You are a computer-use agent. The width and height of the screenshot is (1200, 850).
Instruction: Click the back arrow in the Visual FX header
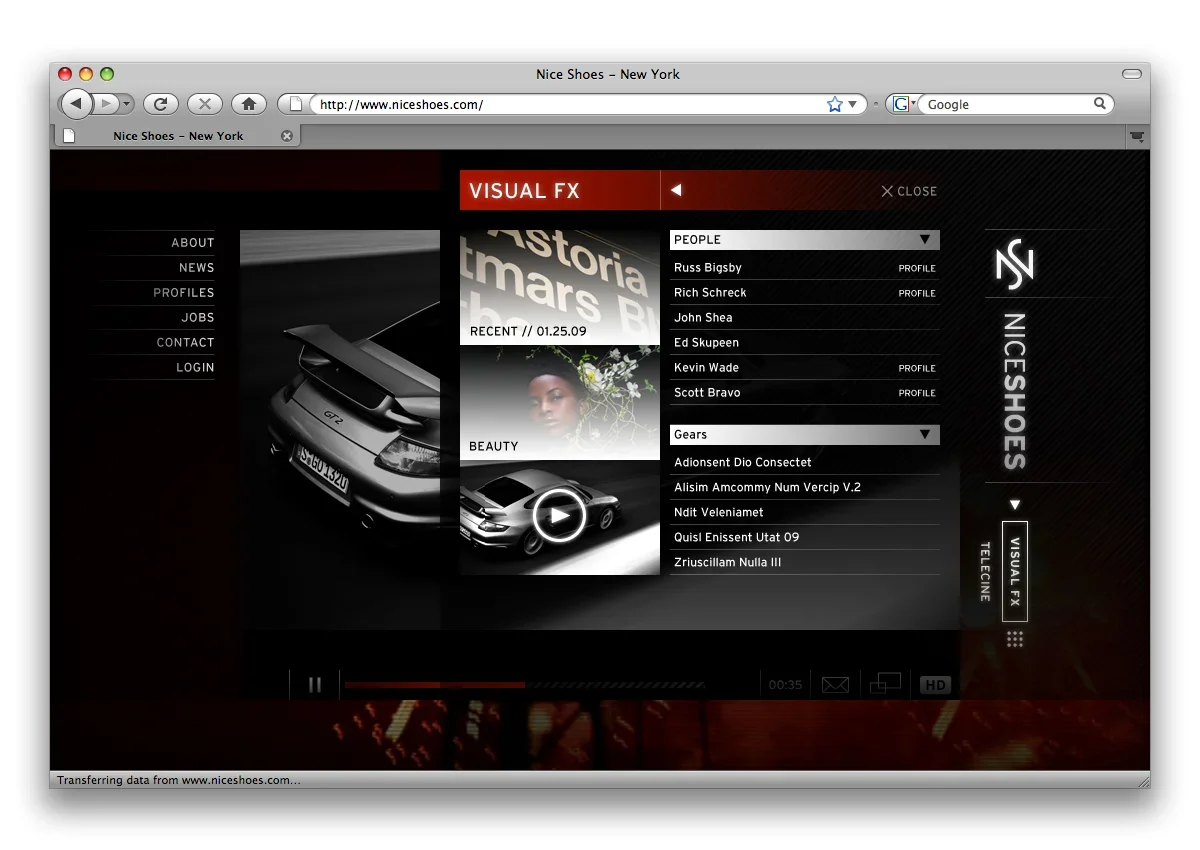676,190
